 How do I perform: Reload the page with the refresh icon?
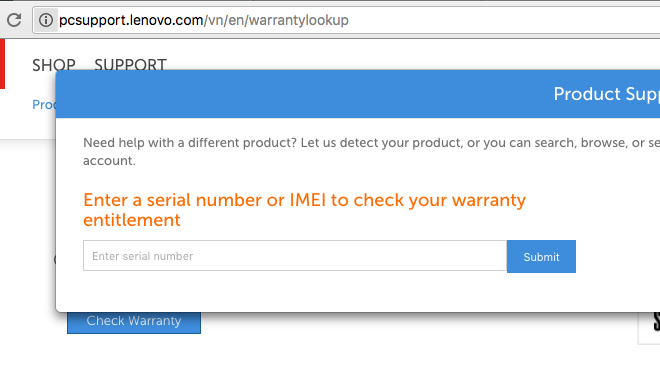pos(14,20)
